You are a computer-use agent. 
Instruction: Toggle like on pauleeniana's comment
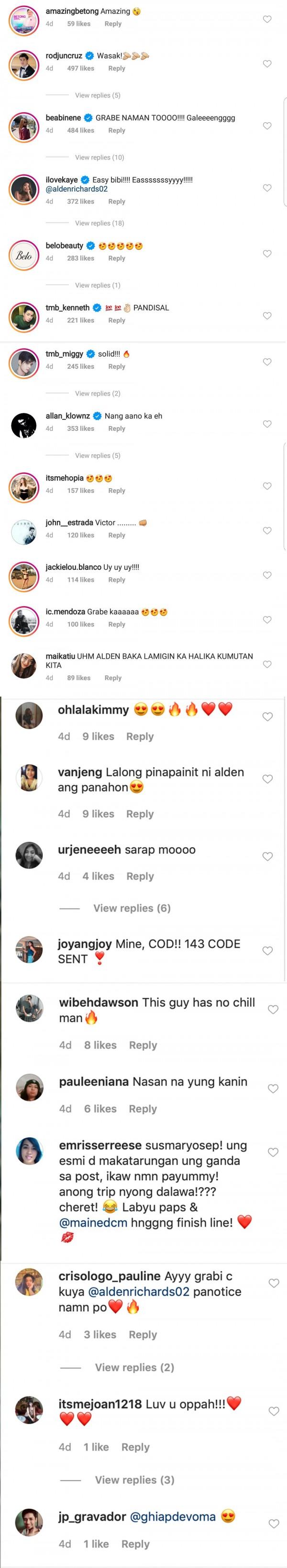click(x=273, y=1088)
